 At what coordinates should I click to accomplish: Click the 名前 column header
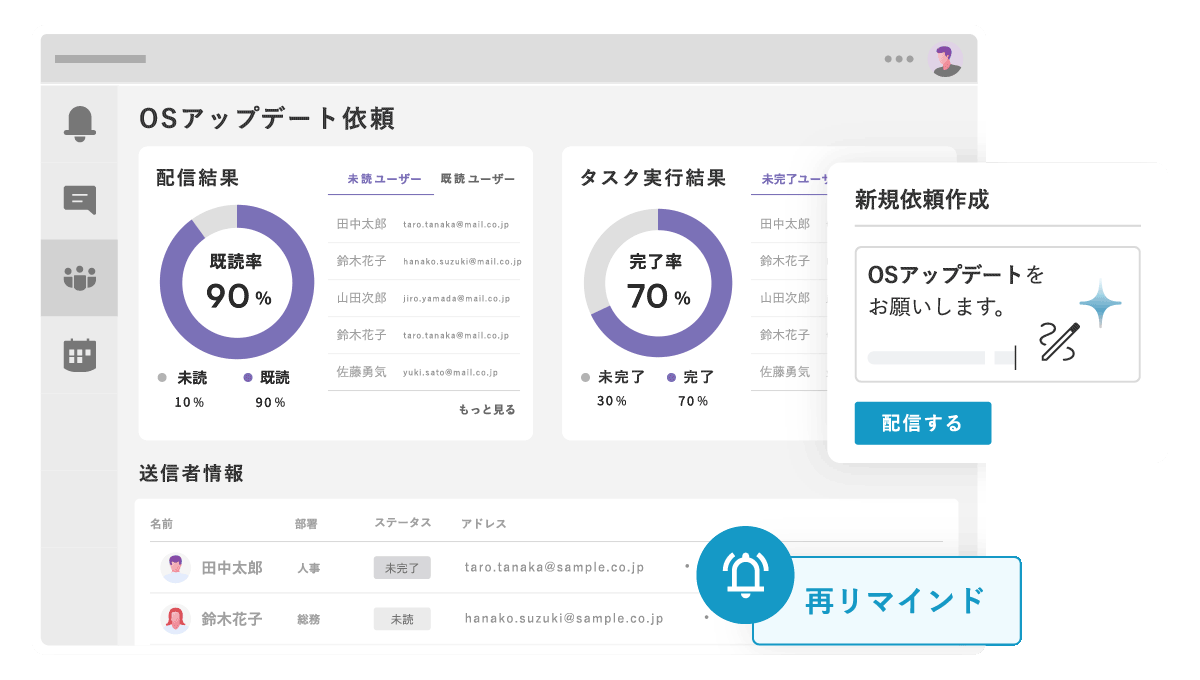161,524
